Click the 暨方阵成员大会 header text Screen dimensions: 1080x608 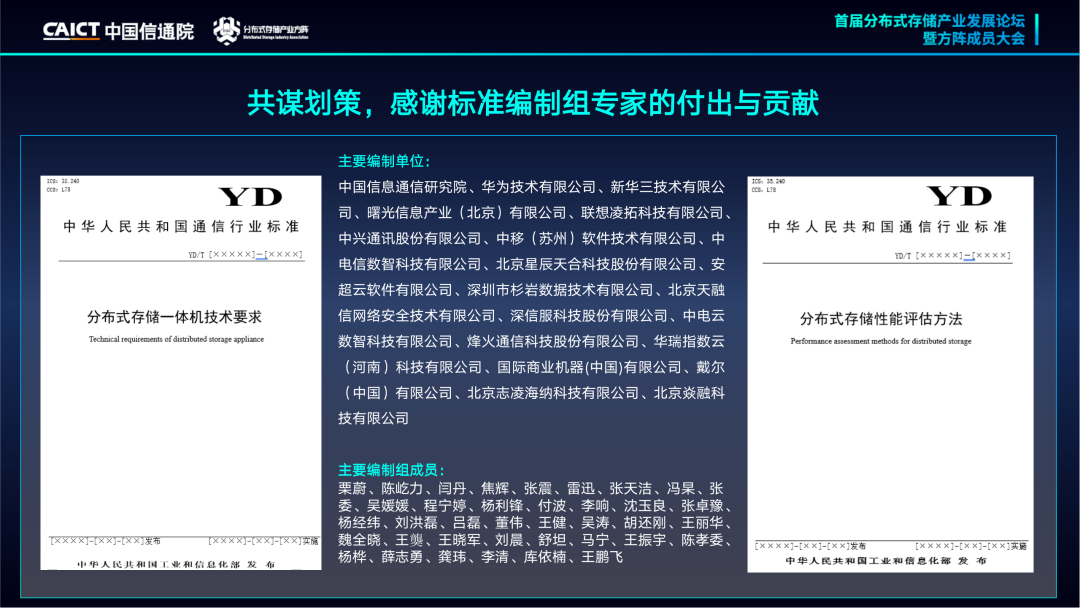[973, 39]
